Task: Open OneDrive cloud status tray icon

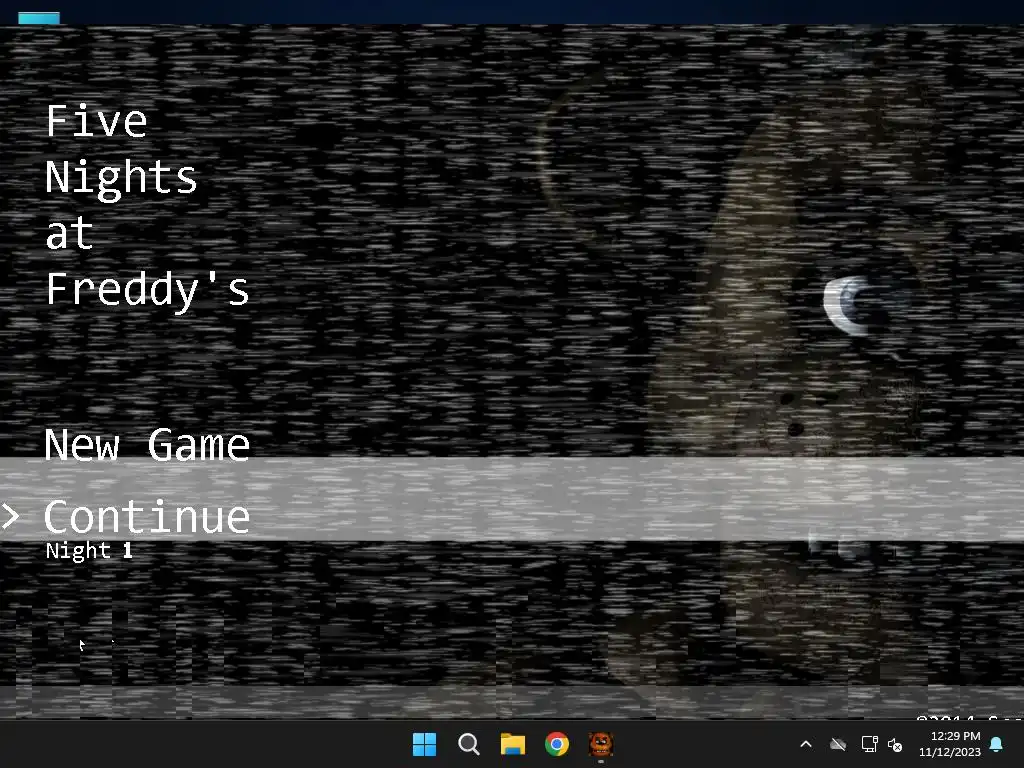Action: tap(838, 744)
